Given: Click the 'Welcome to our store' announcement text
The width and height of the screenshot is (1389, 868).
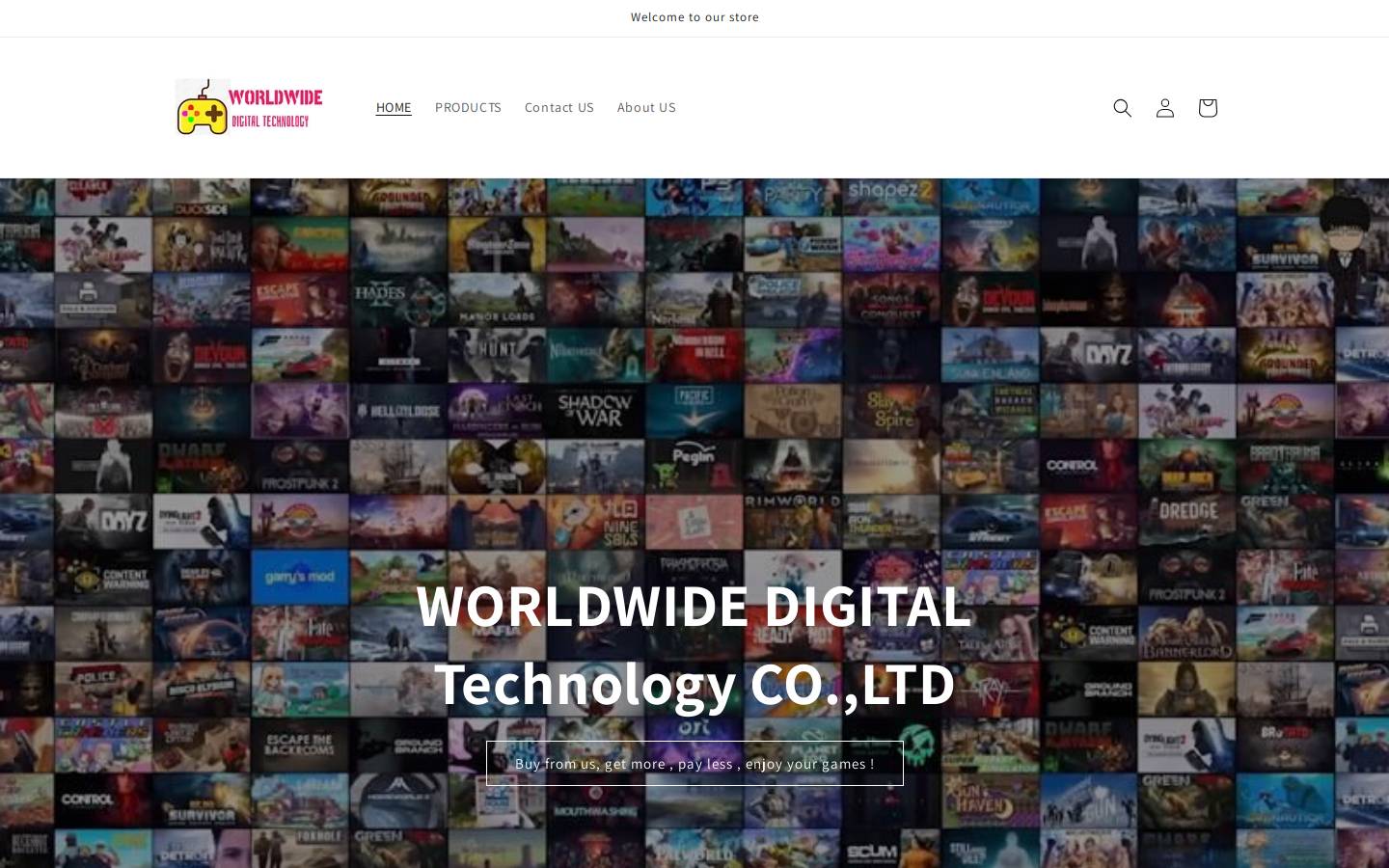Looking at the screenshot, I should 694,17.
